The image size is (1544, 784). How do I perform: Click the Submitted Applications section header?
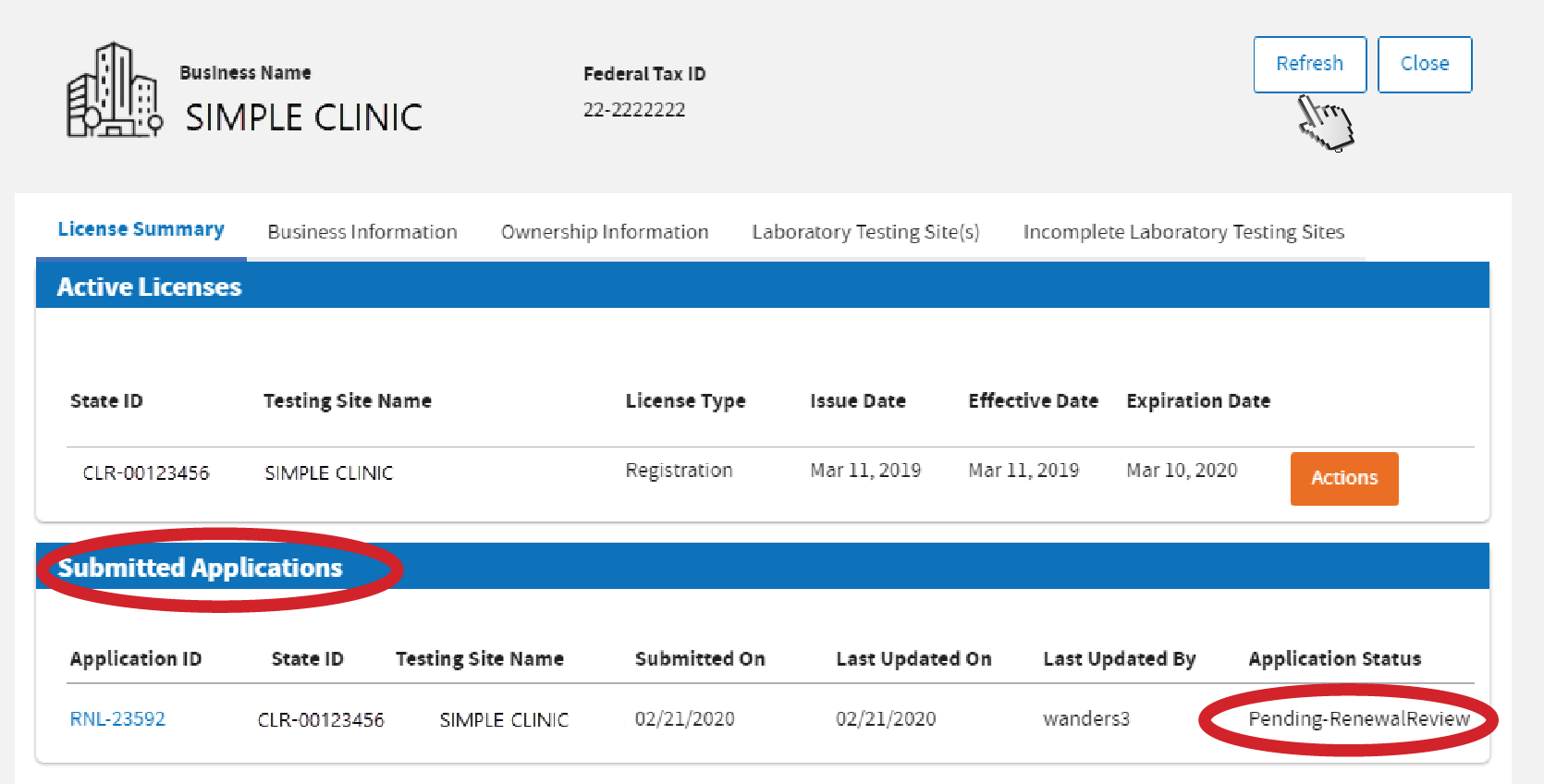200,568
